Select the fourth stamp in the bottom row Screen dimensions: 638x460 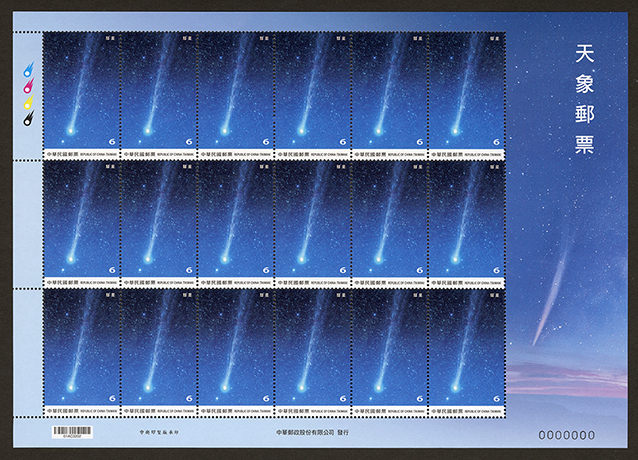[x=312, y=353]
